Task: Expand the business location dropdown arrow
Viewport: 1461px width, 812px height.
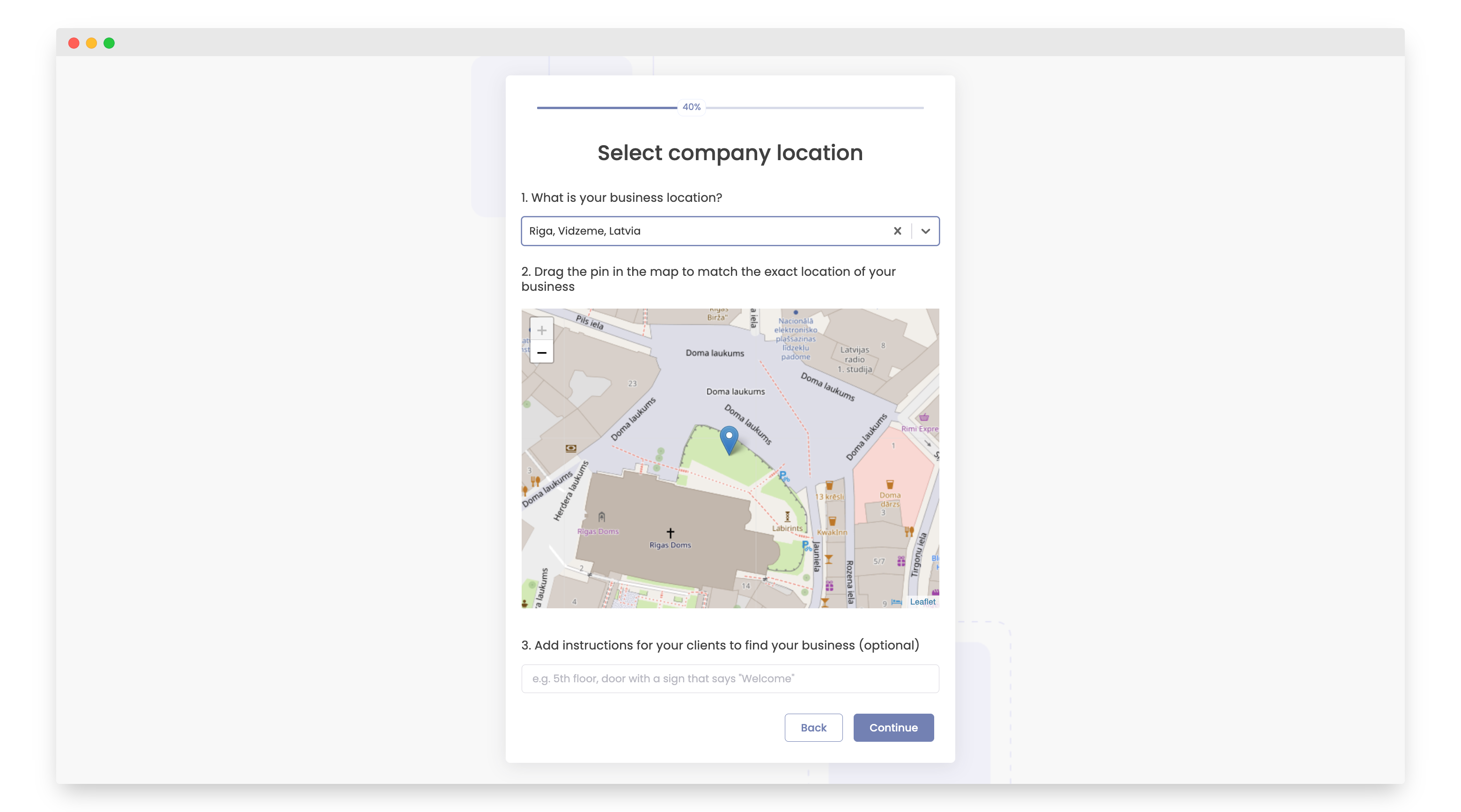Action: [925, 231]
